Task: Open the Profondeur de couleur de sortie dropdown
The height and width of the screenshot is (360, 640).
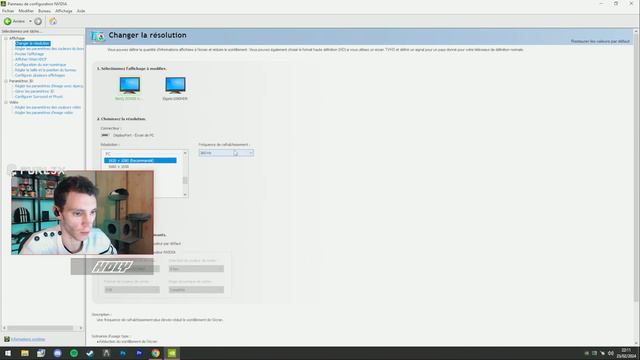Action: (196, 269)
